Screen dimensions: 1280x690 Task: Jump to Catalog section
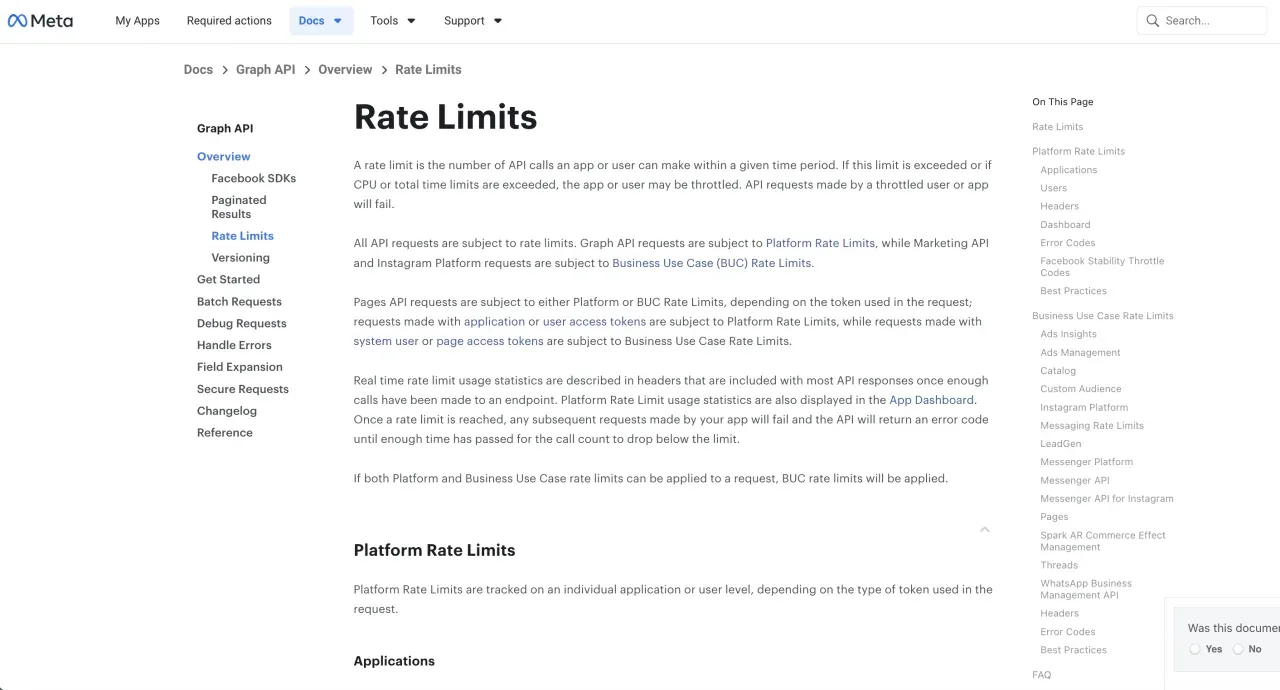[1058, 371]
